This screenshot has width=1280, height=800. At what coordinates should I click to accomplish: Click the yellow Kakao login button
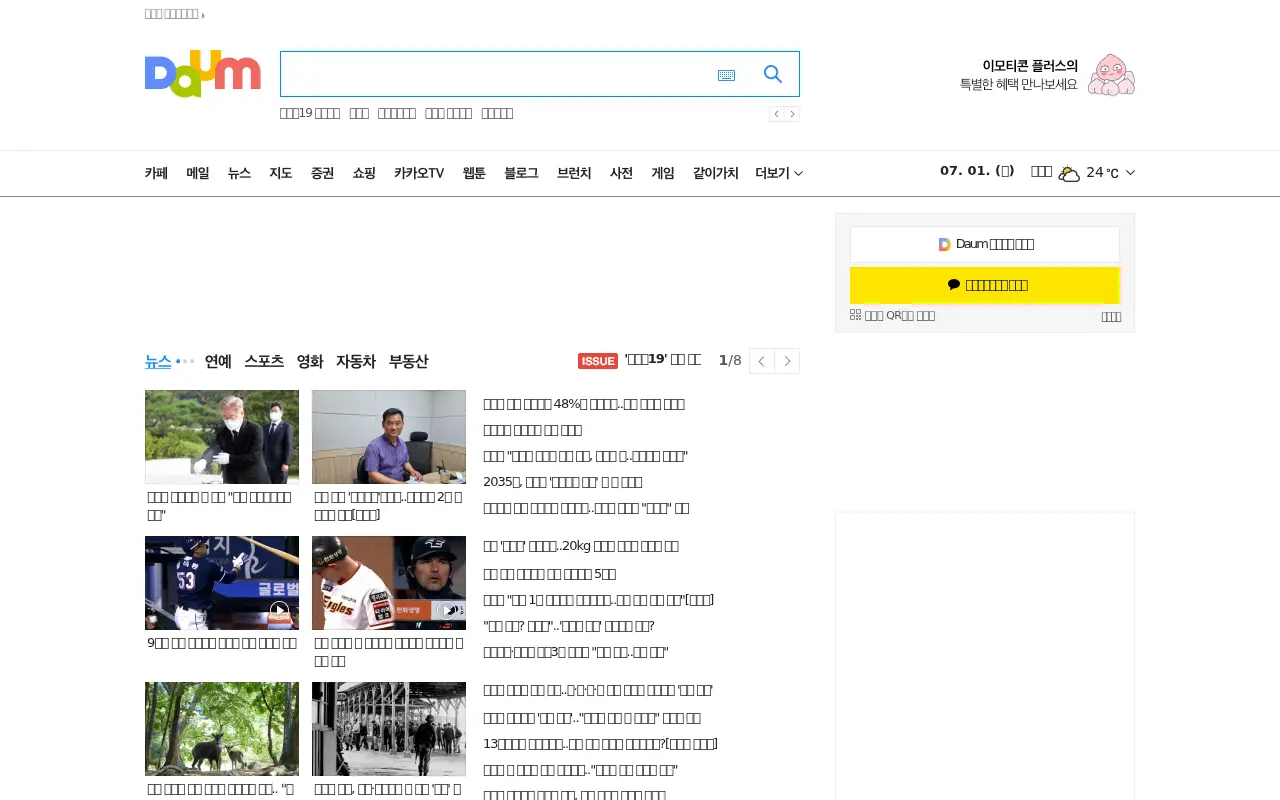(x=985, y=285)
